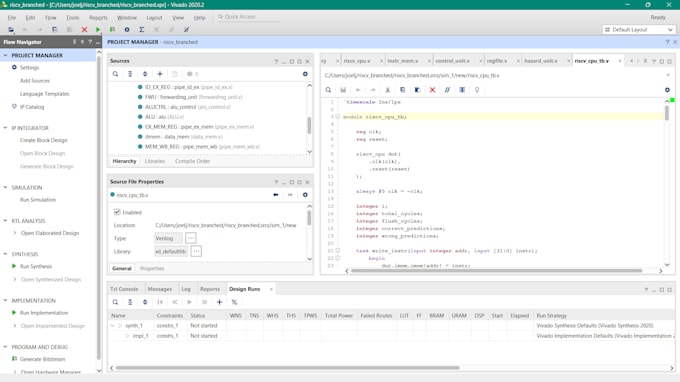Open the Reports menu
This screenshot has height=382, width=680.
pos(98,18)
